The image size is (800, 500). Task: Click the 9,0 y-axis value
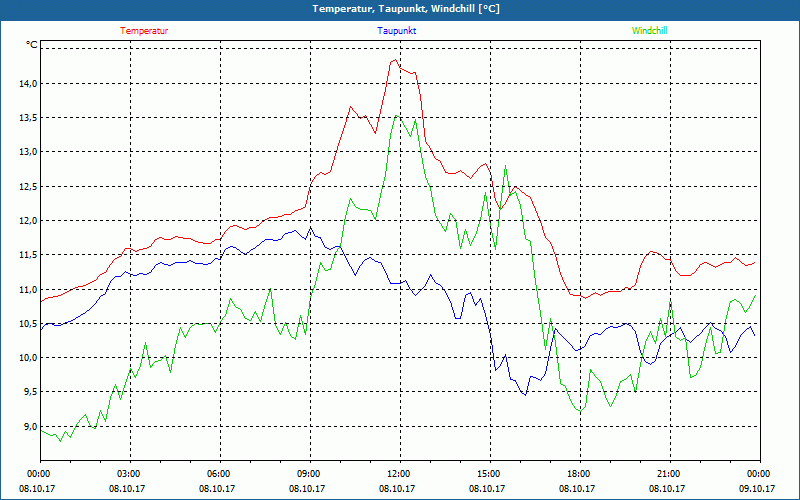point(30,427)
